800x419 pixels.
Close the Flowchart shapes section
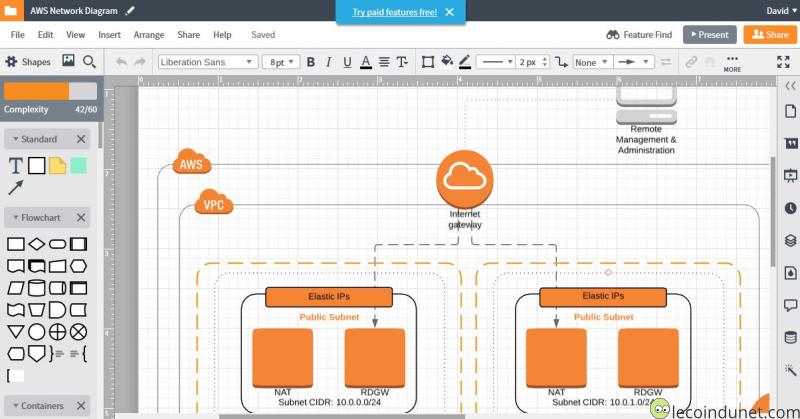point(81,217)
